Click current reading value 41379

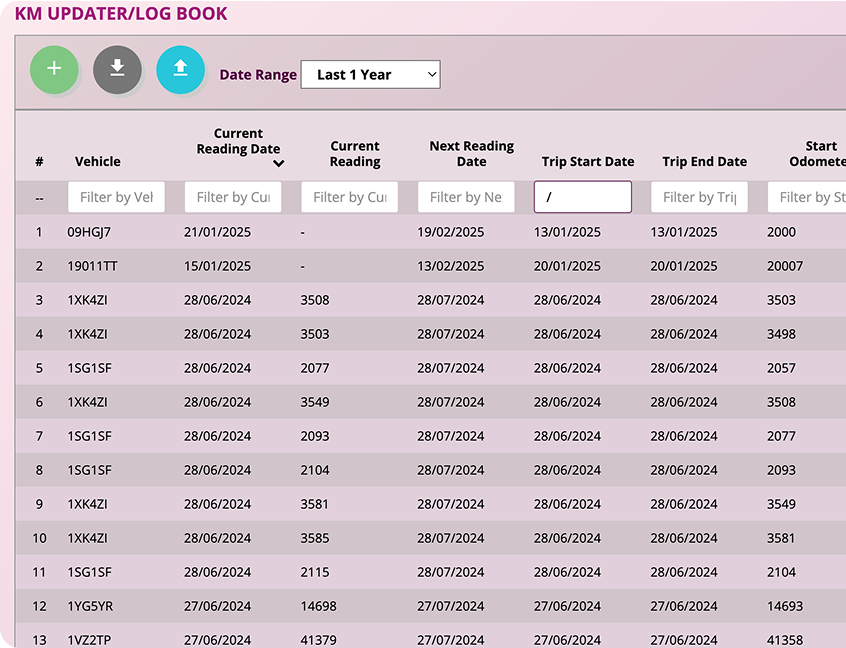pos(318,640)
